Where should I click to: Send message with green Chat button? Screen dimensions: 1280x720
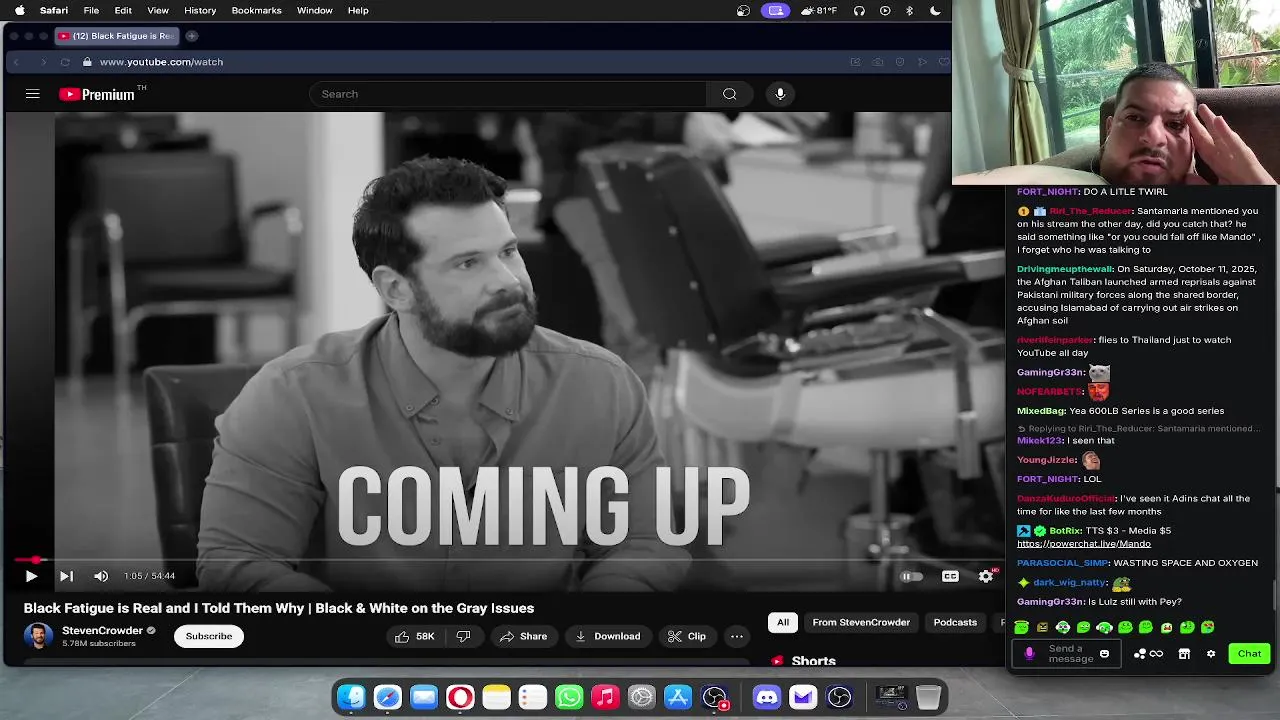coord(1249,654)
